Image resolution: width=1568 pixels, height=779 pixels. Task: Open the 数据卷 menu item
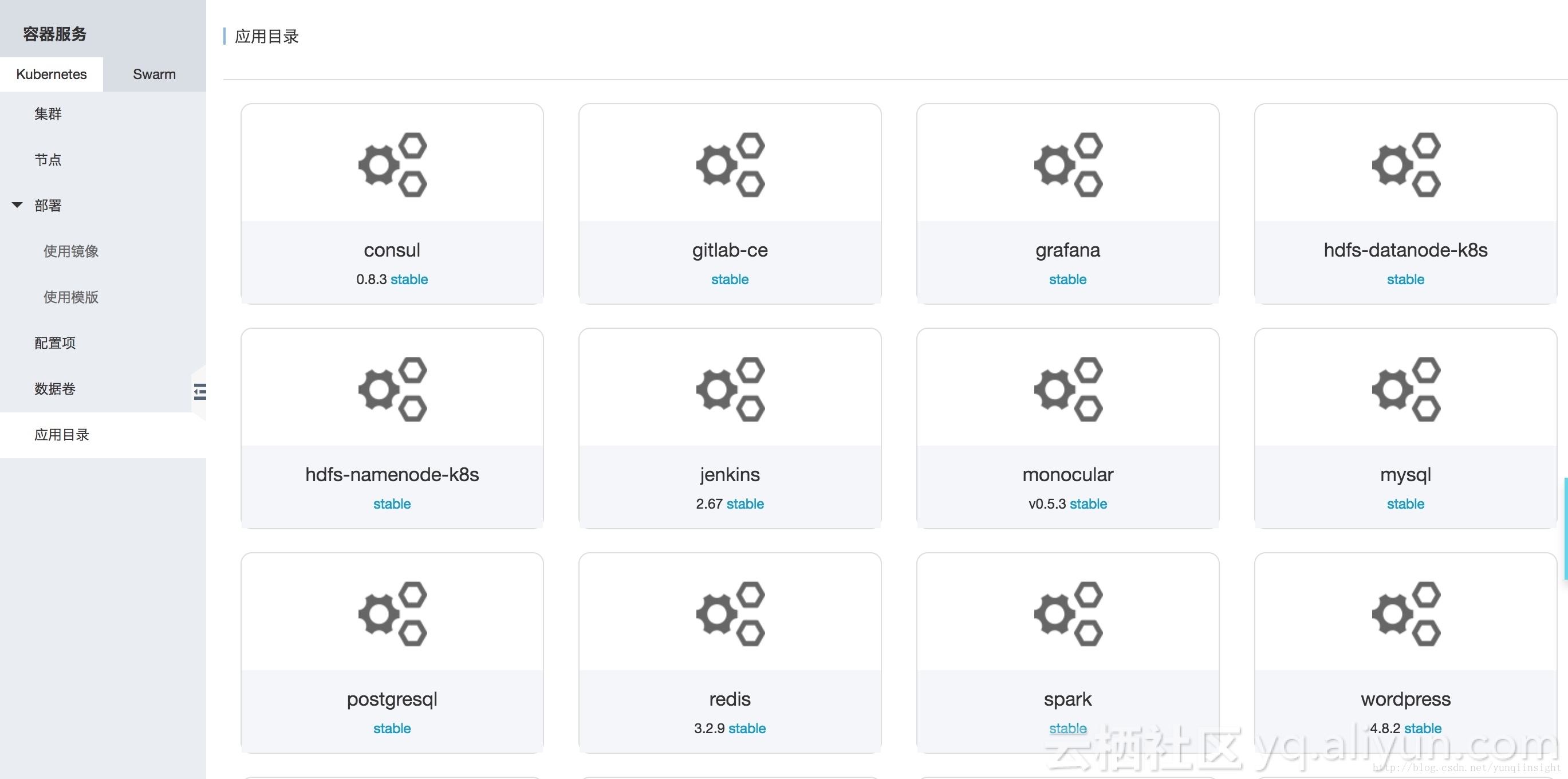(x=55, y=389)
